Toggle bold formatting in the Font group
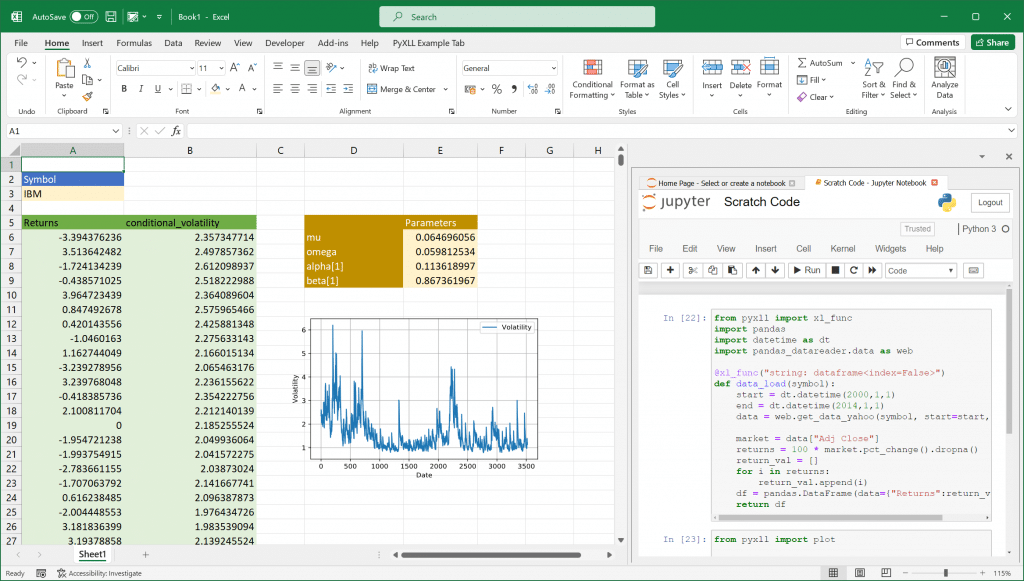Image resolution: width=1024 pixels, height=581 pixels. click(x=124, y=88)
